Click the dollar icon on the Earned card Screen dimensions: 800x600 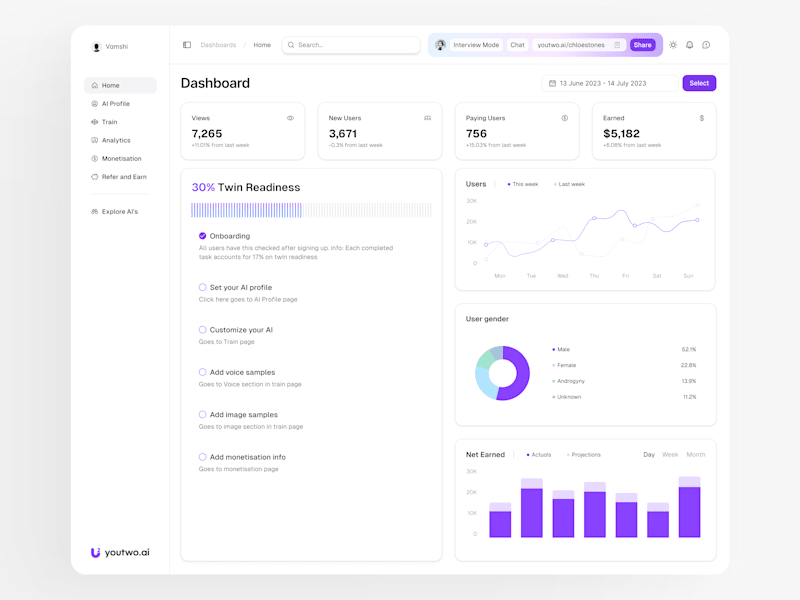(702, 118)
